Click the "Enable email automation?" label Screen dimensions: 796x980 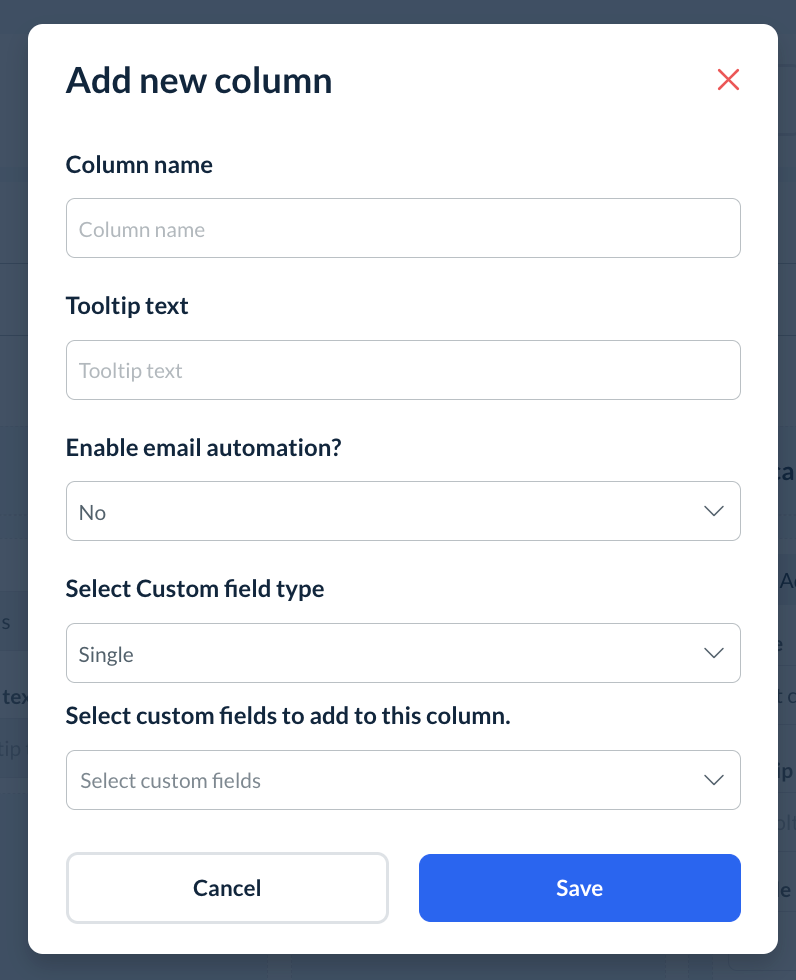tap(204, 448)
